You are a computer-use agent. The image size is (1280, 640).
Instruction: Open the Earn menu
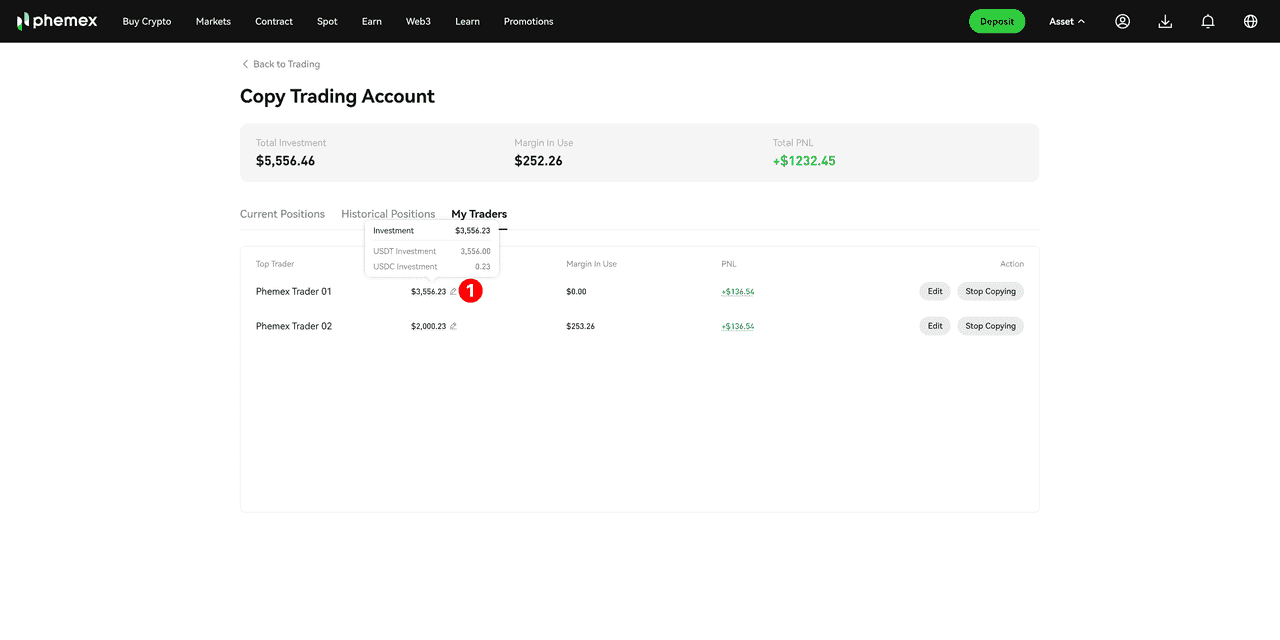click(x=371, y=21)
